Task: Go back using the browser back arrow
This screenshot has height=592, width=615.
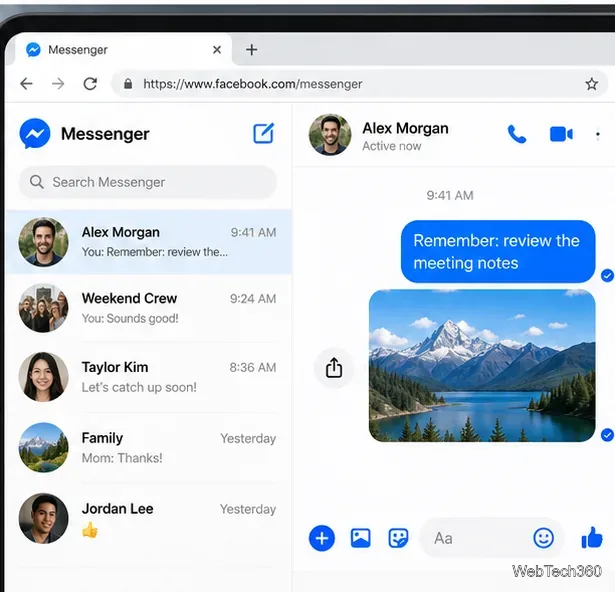Action: tap(27, 84)
